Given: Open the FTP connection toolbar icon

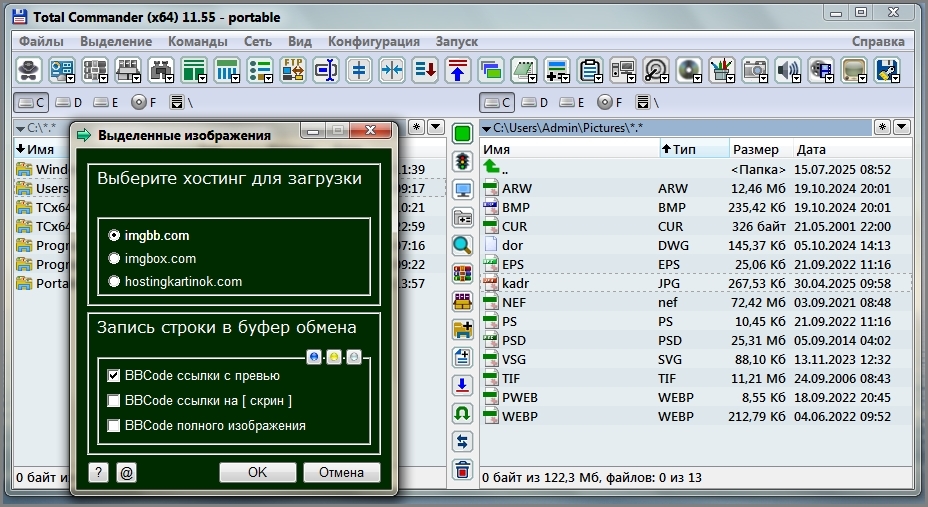Looking at the screenshot, I should coord(292,70).
